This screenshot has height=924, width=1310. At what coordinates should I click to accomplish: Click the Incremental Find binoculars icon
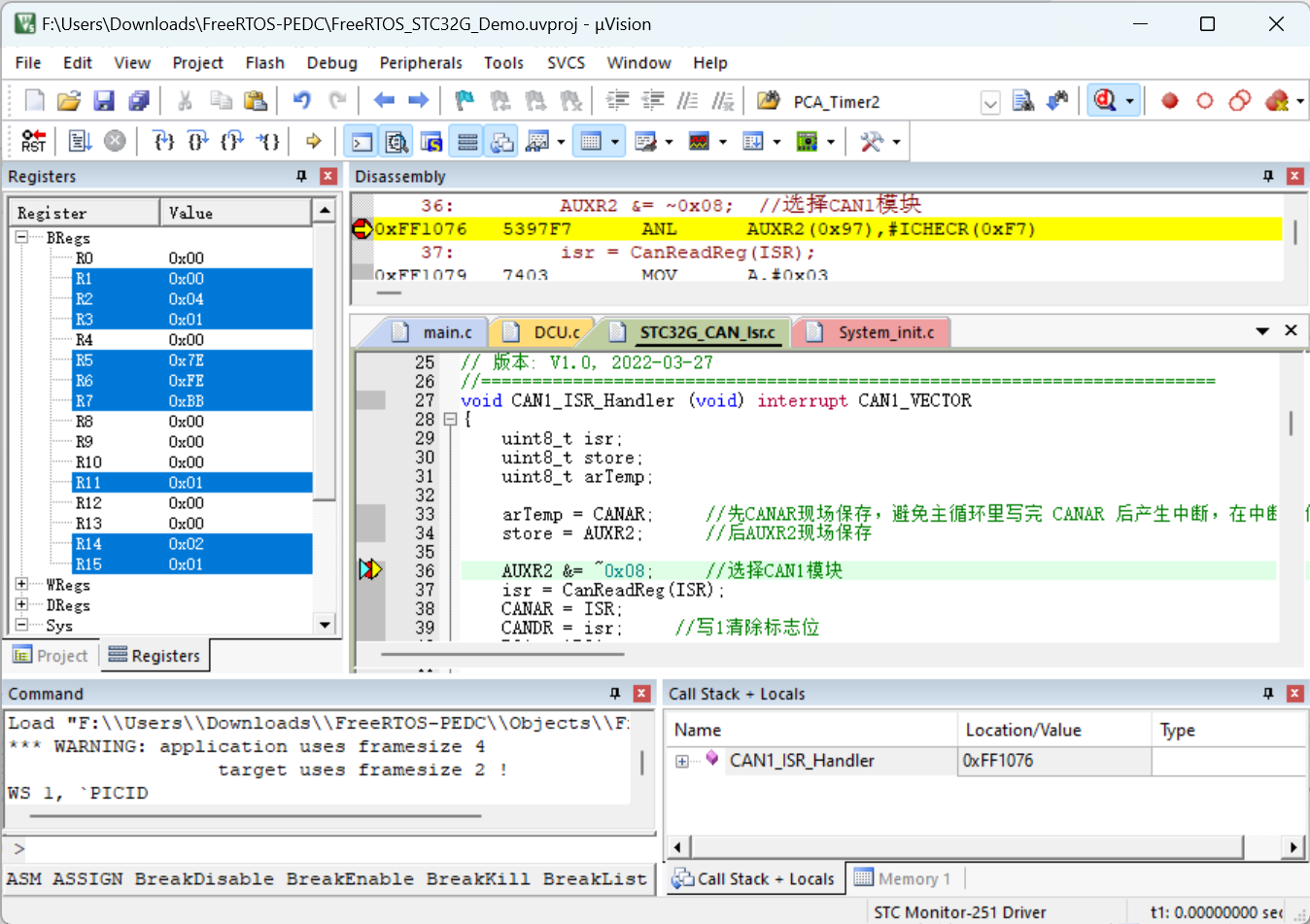[x=1057, y=101]
